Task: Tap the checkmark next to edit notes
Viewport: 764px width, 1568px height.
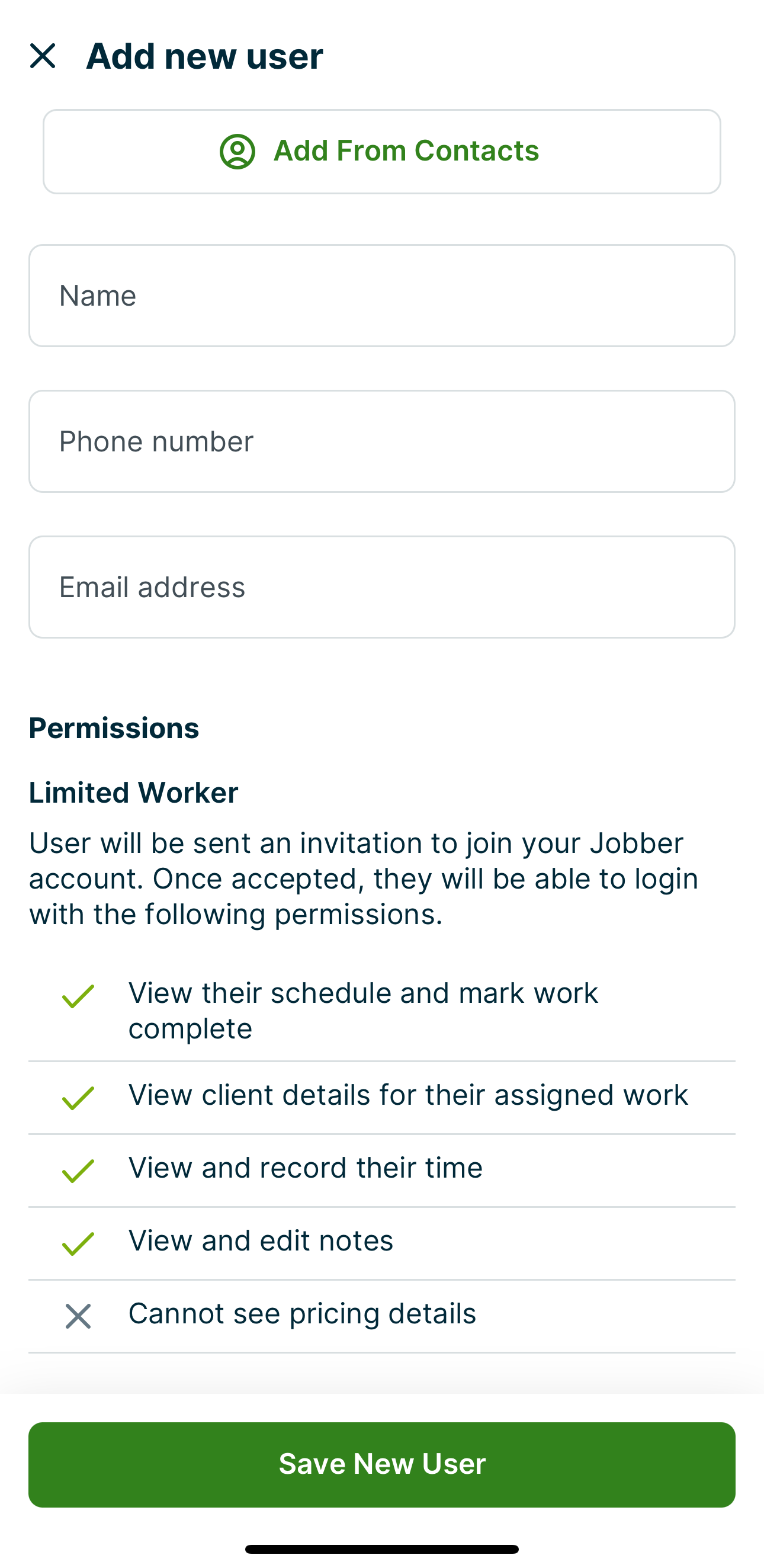Action: coord(78,1243)
